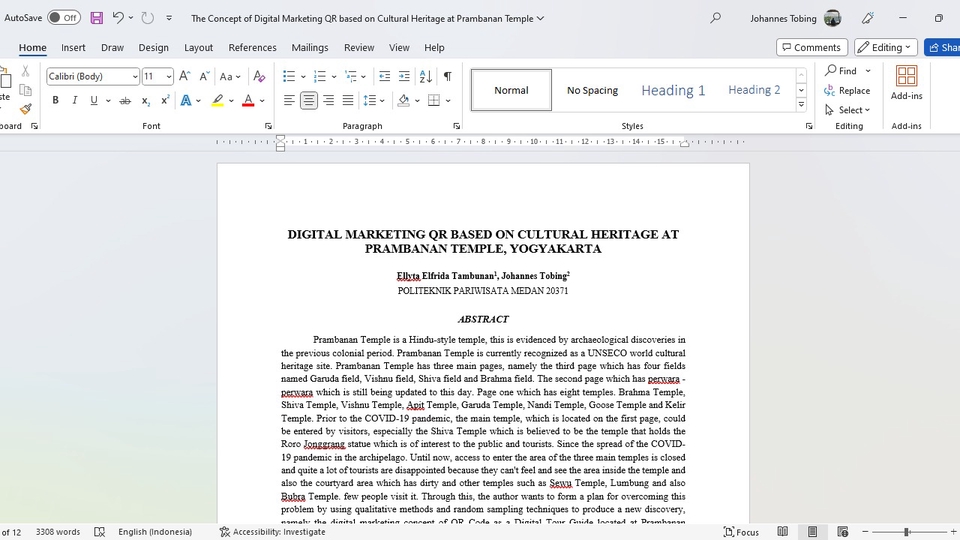The width and height of the screenshot is (960, 540).
Task: Toggle AutoSave switch
Action: (x=64, y=18)
